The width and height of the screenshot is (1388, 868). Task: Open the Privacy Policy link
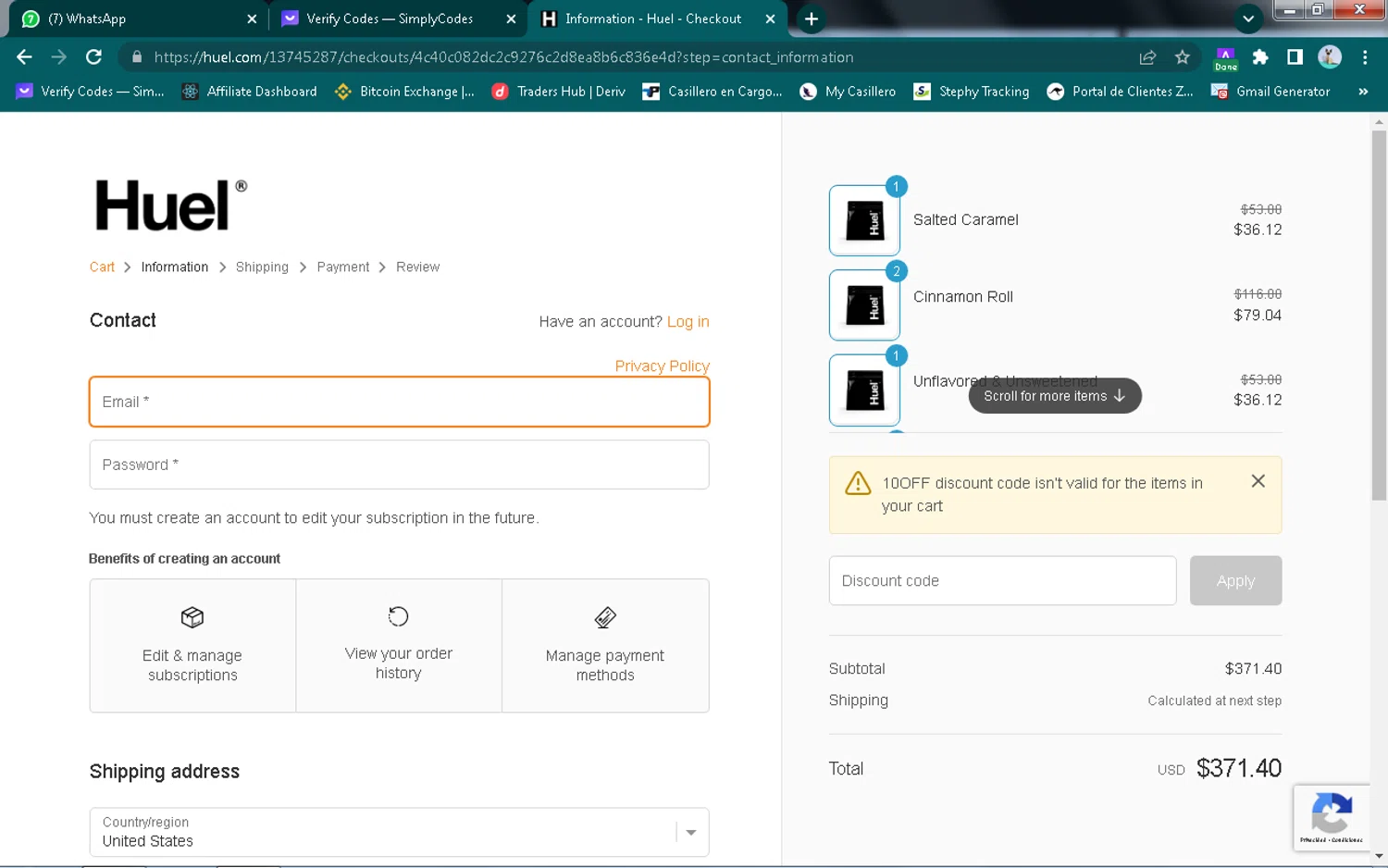663,366
